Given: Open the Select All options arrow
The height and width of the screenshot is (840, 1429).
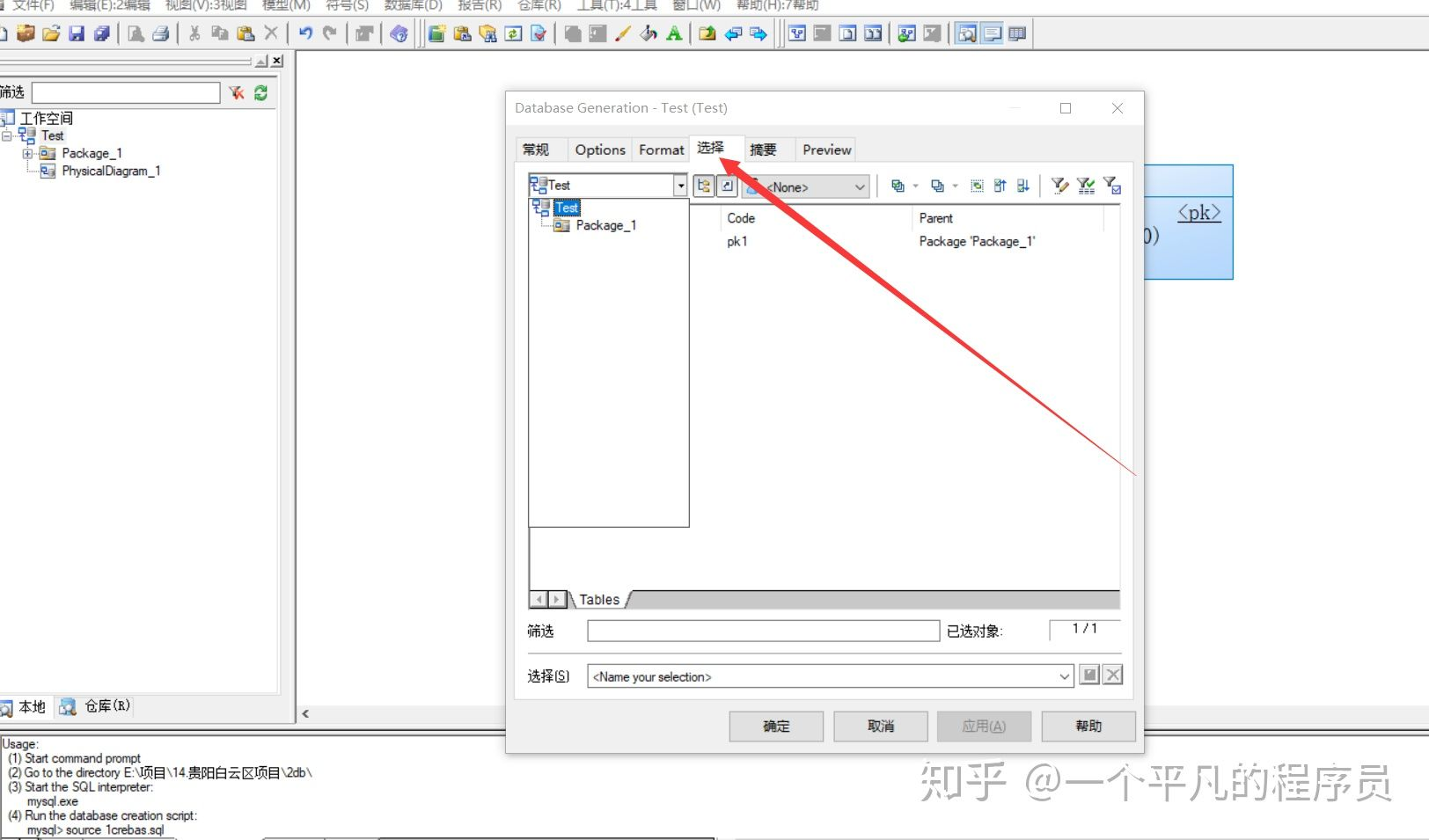Looking at the screenshot, I should (916, 186).
